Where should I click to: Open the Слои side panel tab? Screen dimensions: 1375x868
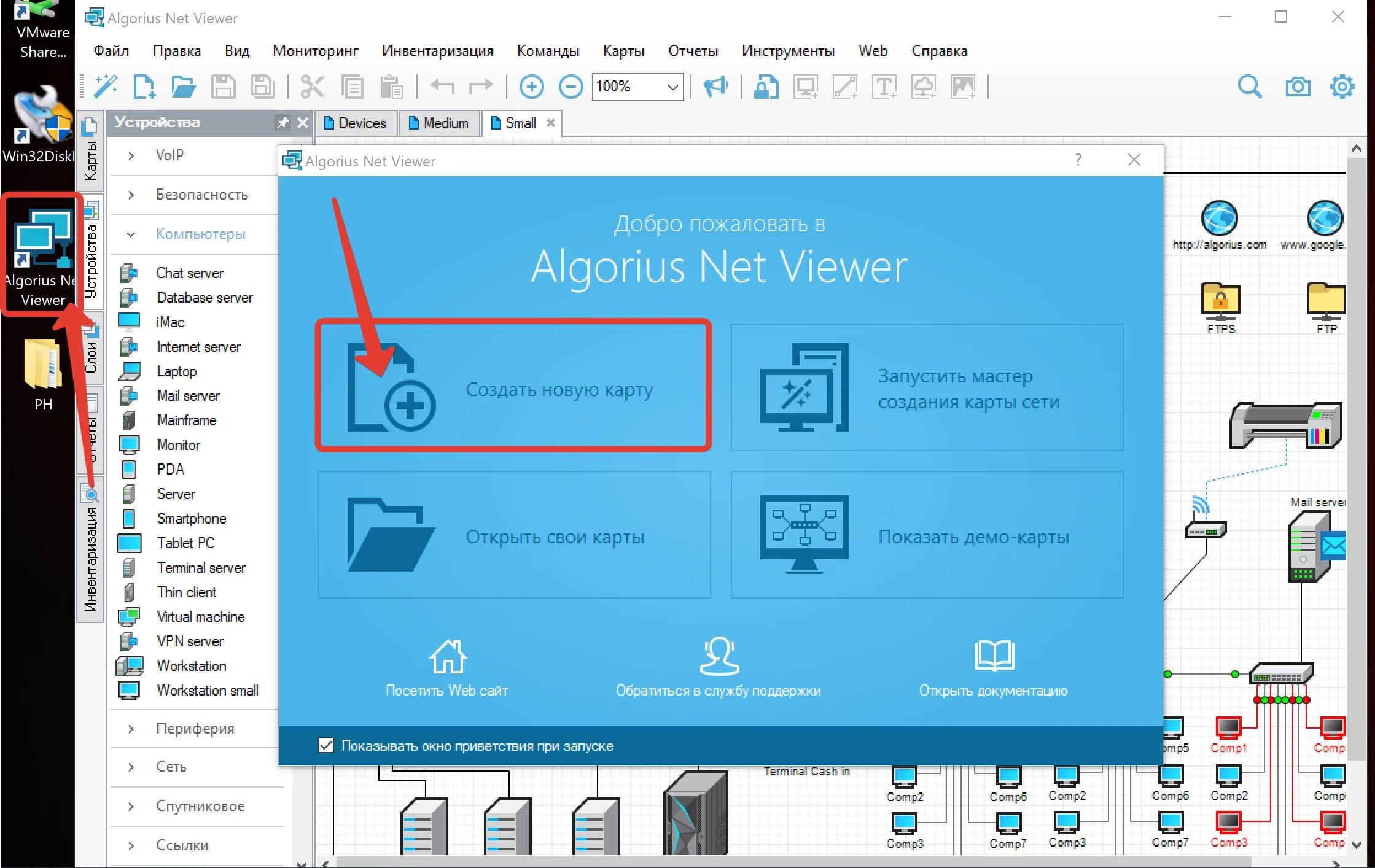(90, 347)
